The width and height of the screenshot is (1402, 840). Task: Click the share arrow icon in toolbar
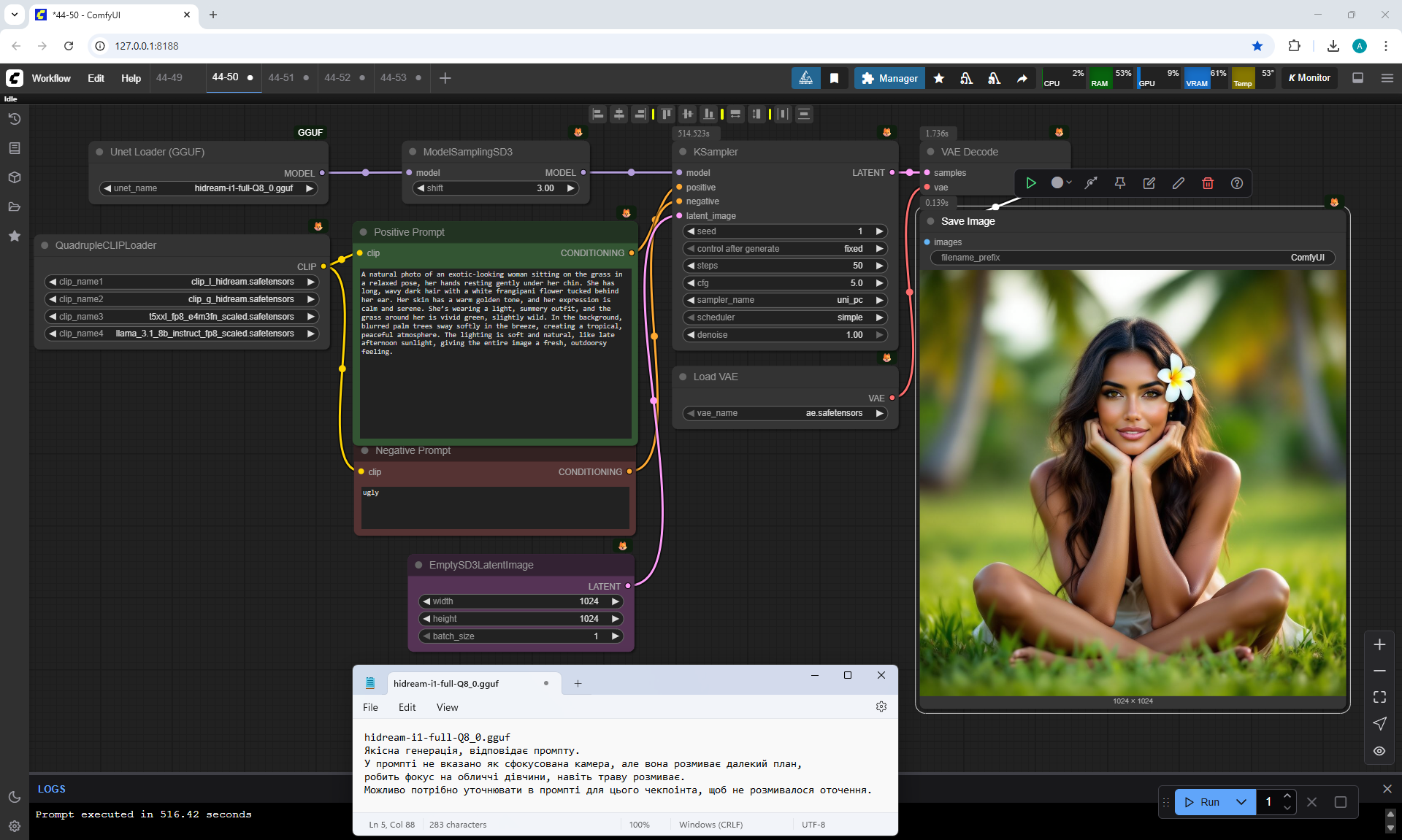pos(1022,78)
